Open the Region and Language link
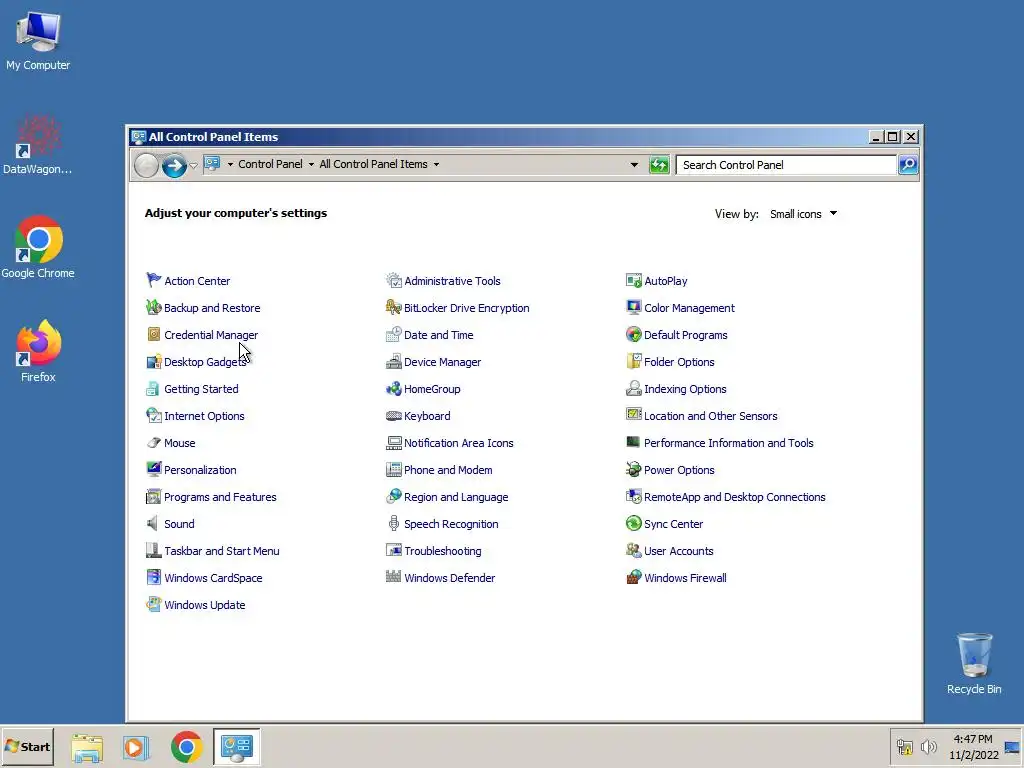The image size is (1024, 768). point(456,497)
